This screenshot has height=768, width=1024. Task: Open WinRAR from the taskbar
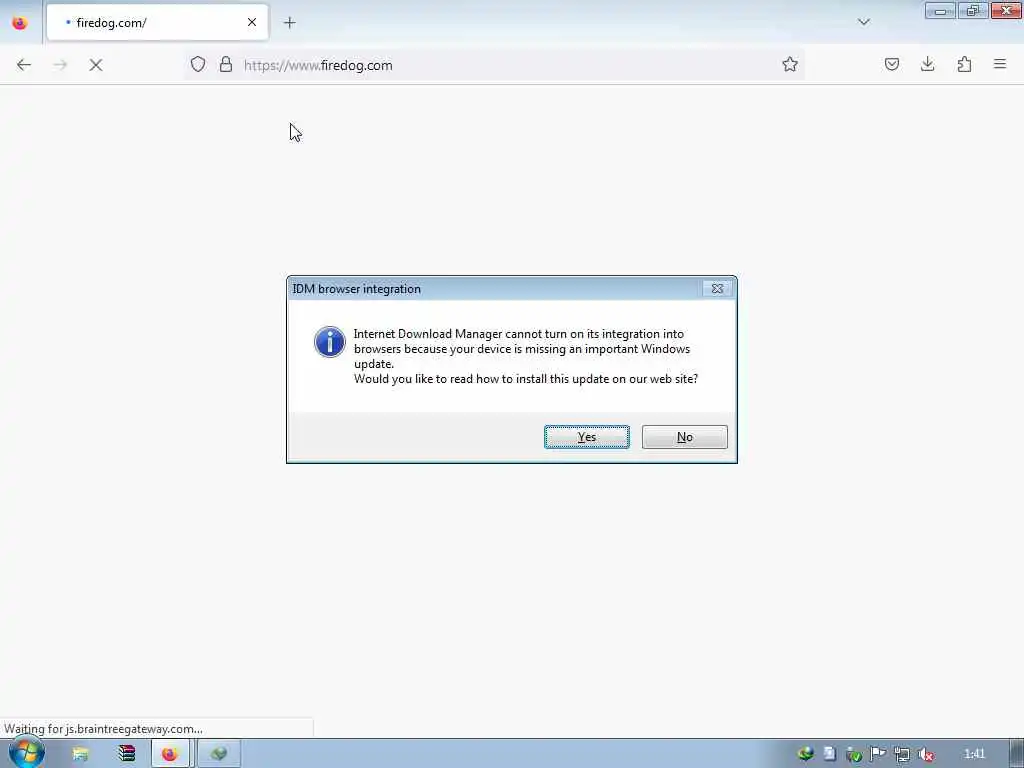tap(127, 754)
